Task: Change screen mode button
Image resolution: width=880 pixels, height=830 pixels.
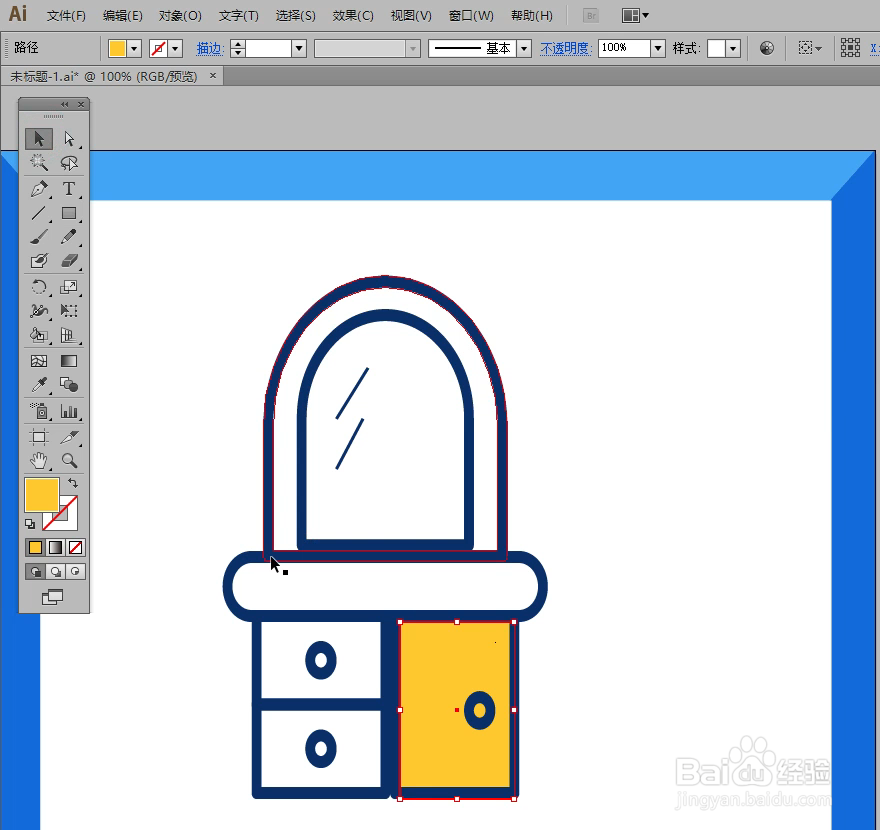Action: 53,597
